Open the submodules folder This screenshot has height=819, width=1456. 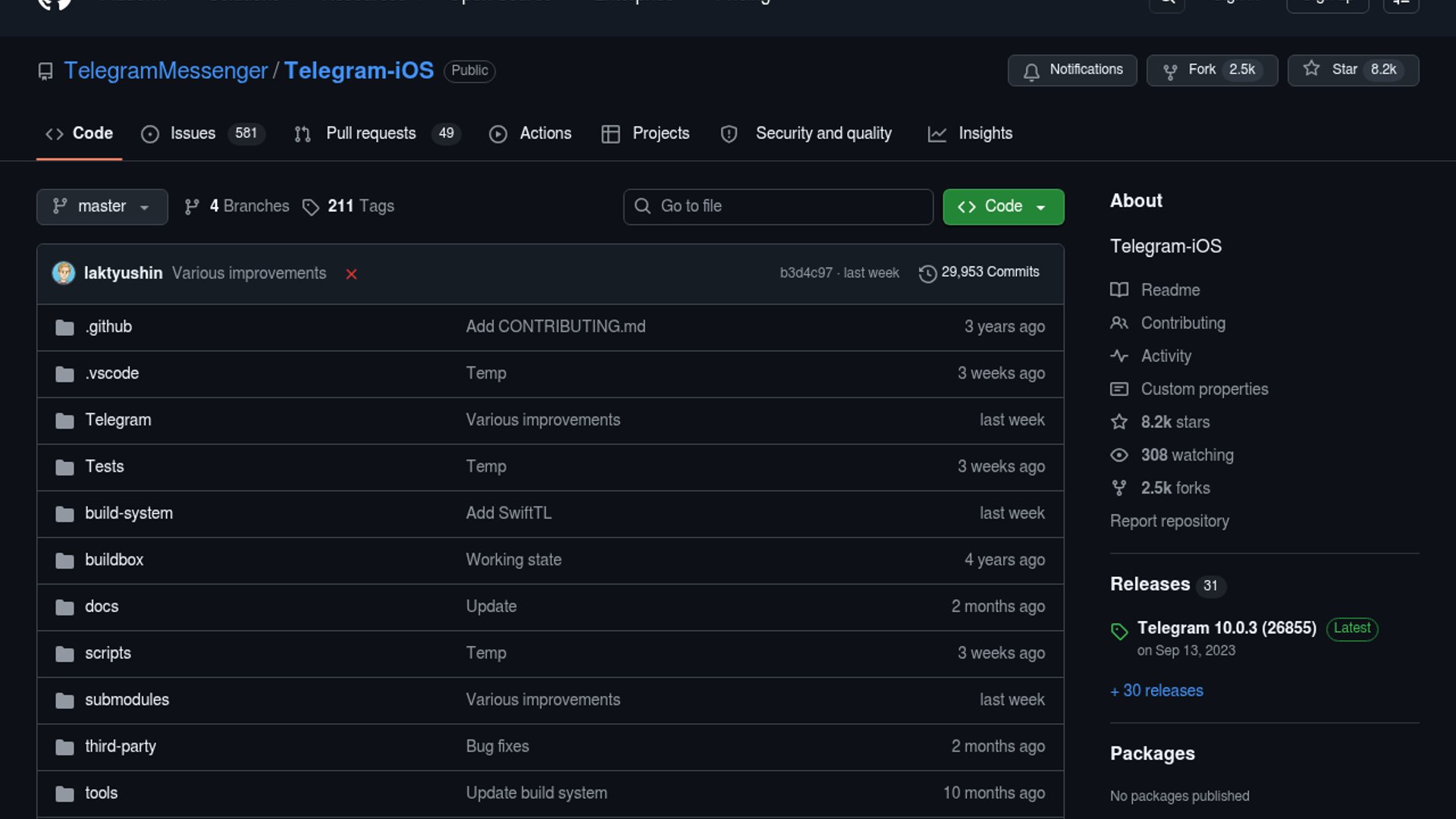tap(127, 700)
